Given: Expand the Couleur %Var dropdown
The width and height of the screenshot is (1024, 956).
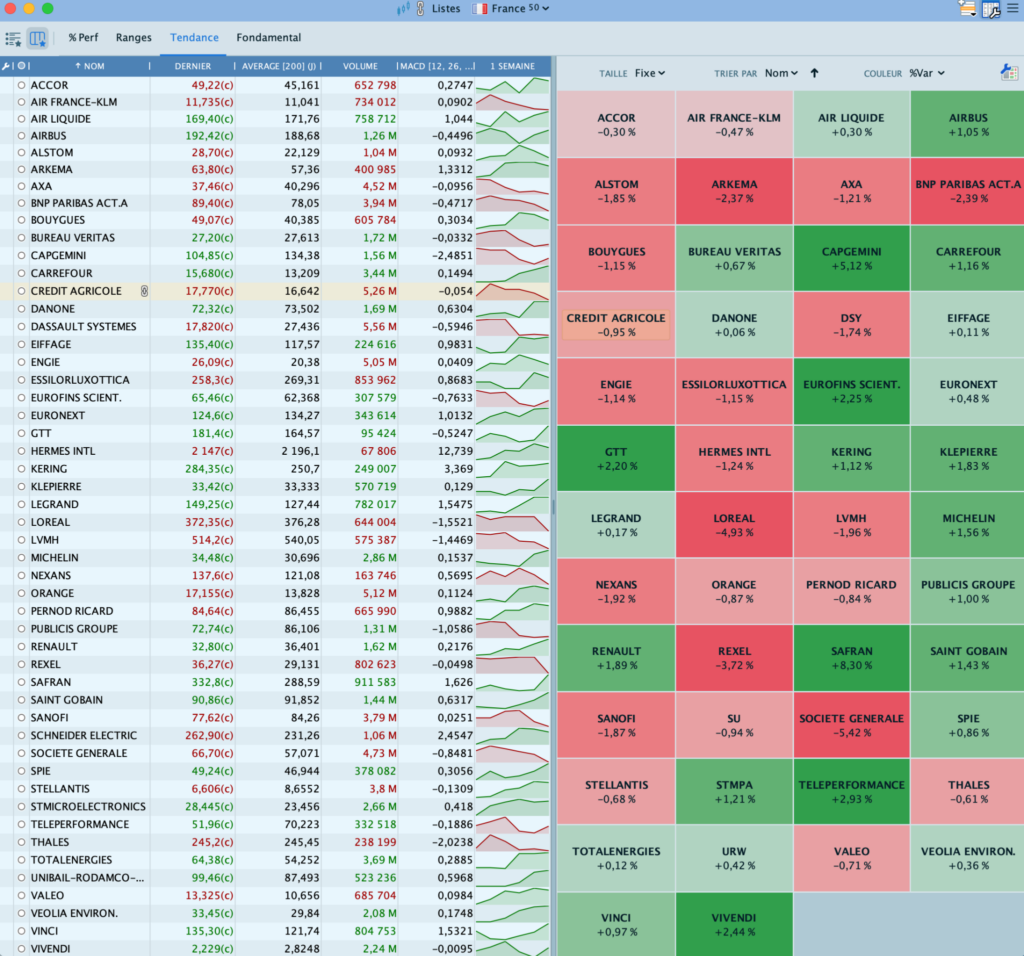Looking at the screenshot, I should [x=926, y=73].
